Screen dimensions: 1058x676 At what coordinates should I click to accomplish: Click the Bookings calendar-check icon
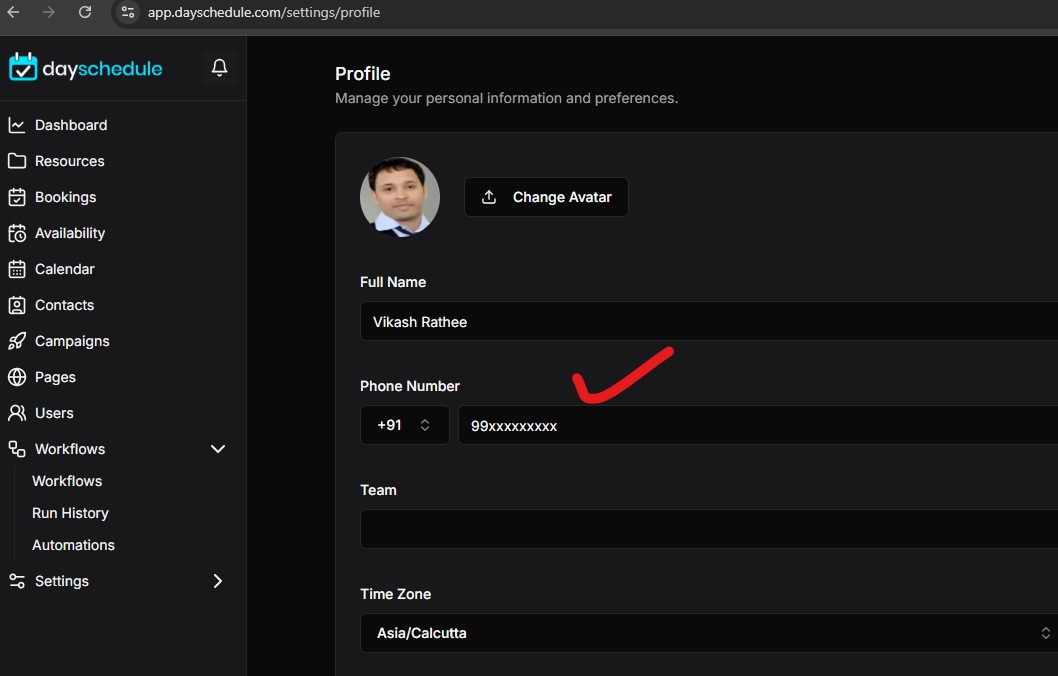pos(17,197)
